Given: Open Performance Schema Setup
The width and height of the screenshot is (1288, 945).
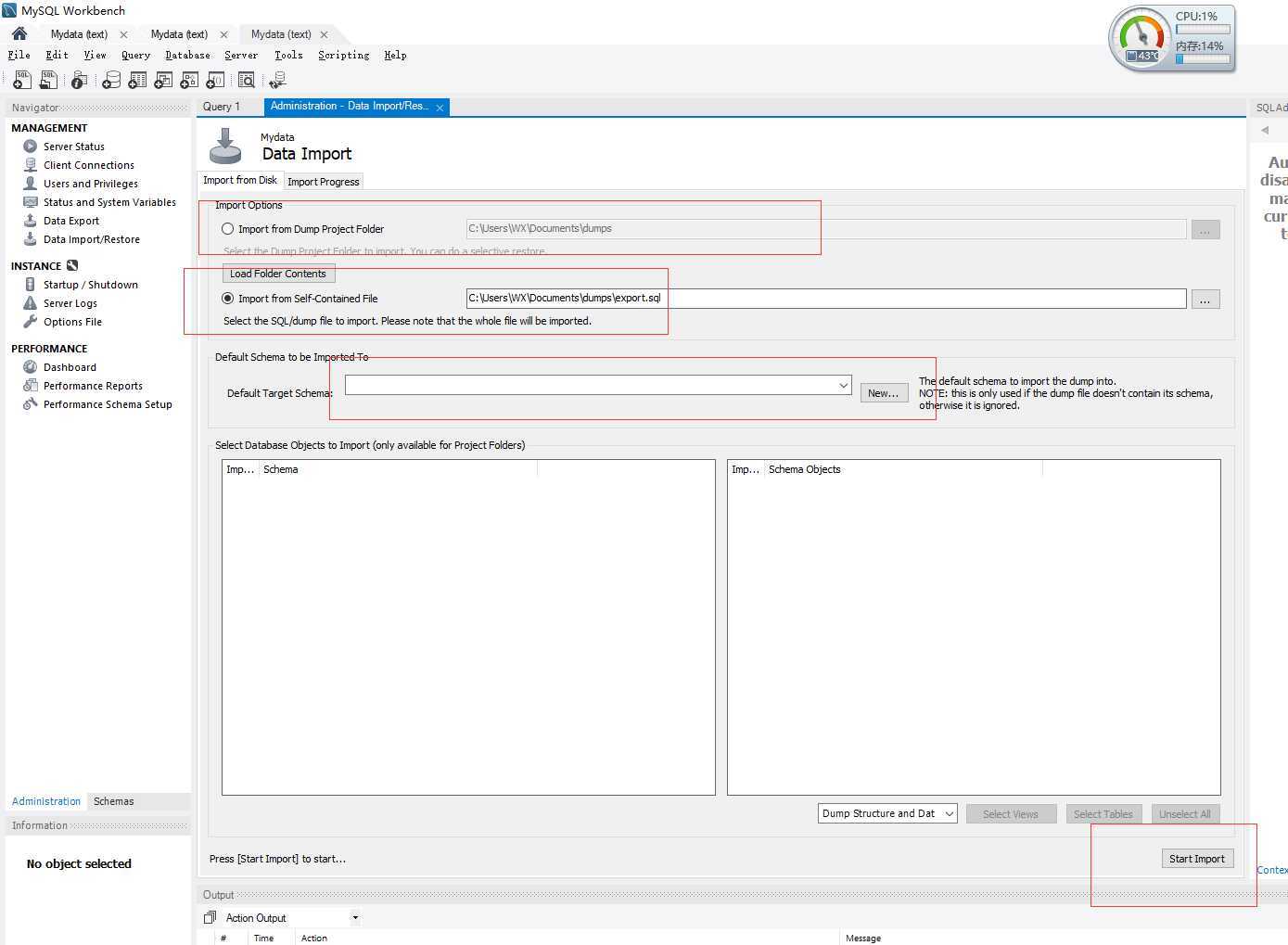Looking at the screenshot, I should (108, 404).
